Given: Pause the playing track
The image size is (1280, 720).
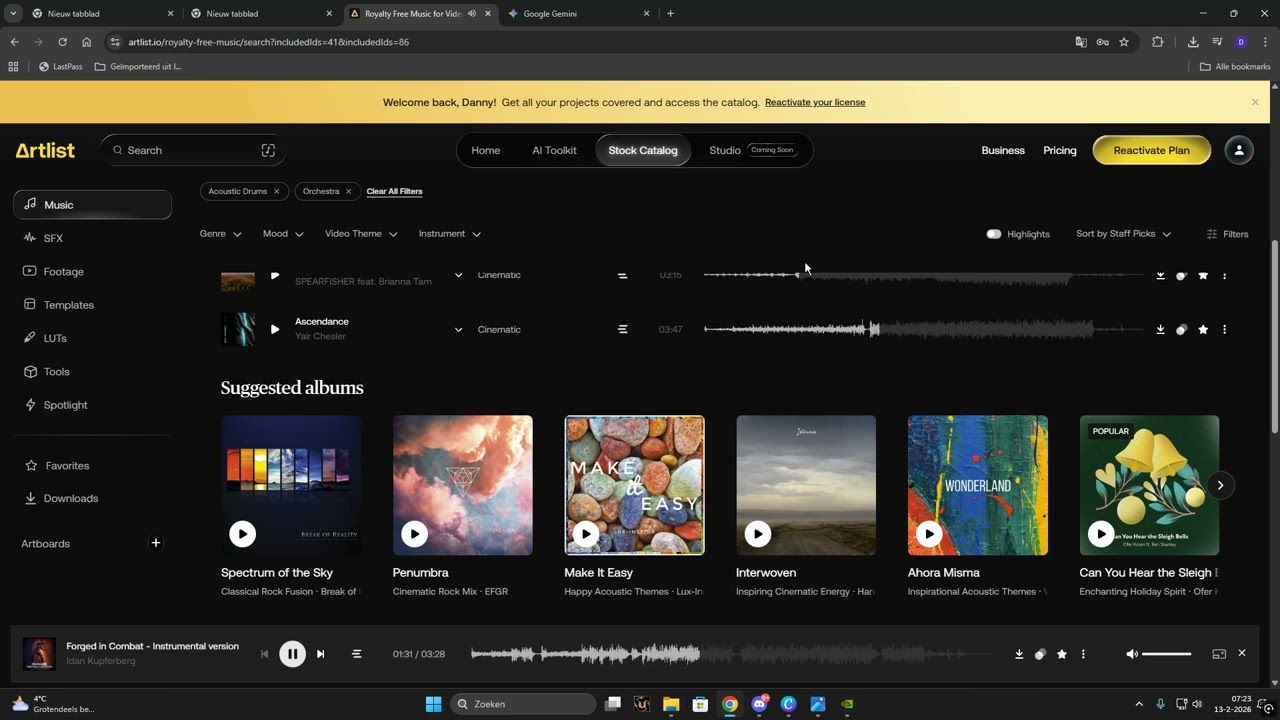Looking at the screenshot, I should (x=292, y=654).
